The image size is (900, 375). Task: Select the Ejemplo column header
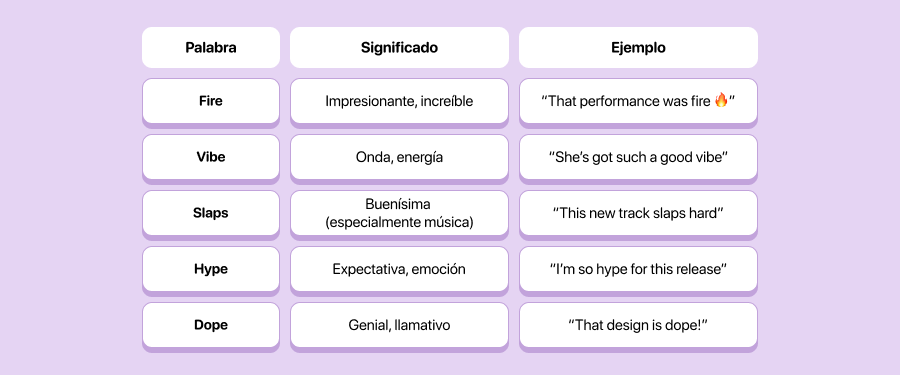[x=638, y=48]
